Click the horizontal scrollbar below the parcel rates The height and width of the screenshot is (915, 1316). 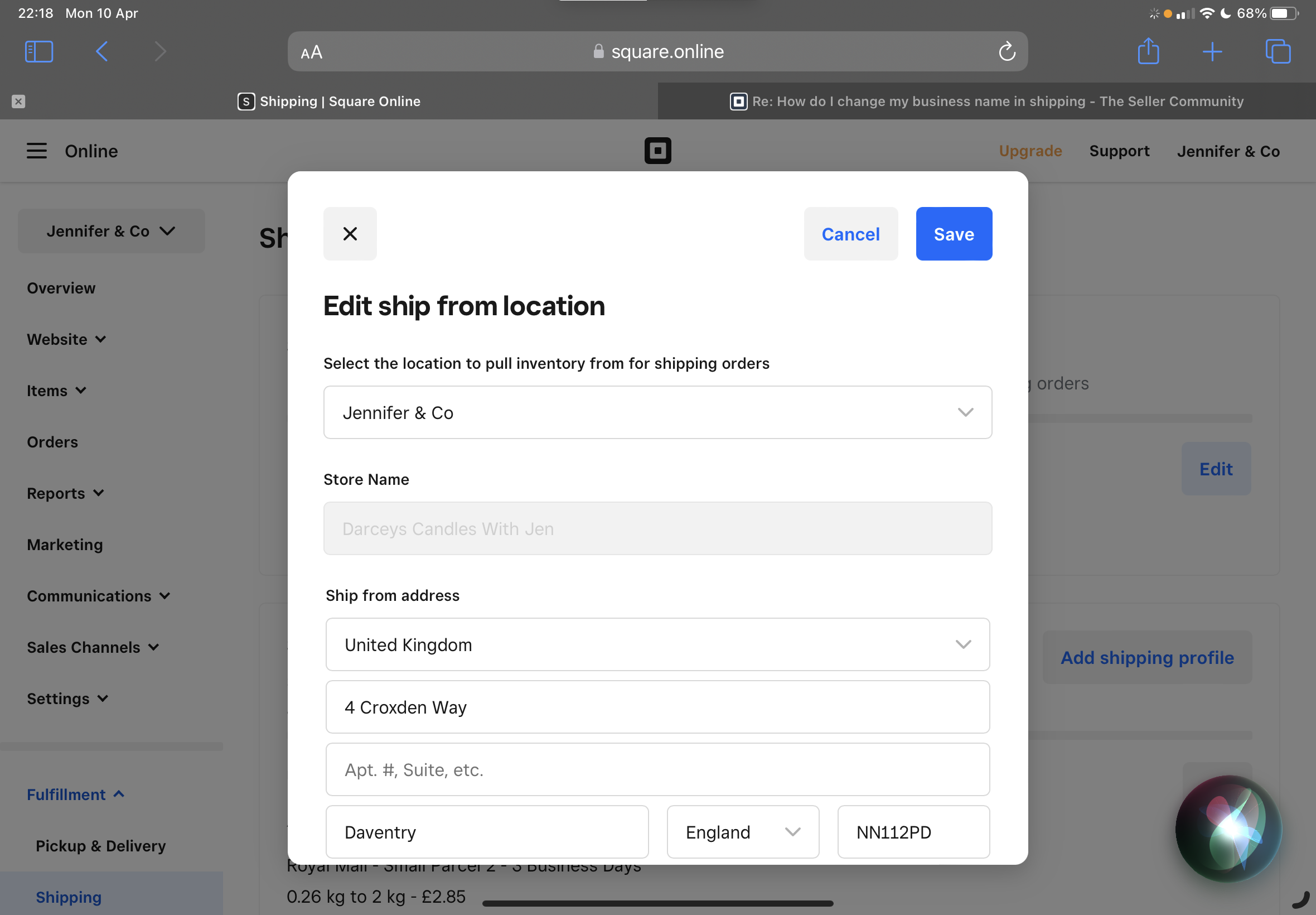[x=657, y=903]
